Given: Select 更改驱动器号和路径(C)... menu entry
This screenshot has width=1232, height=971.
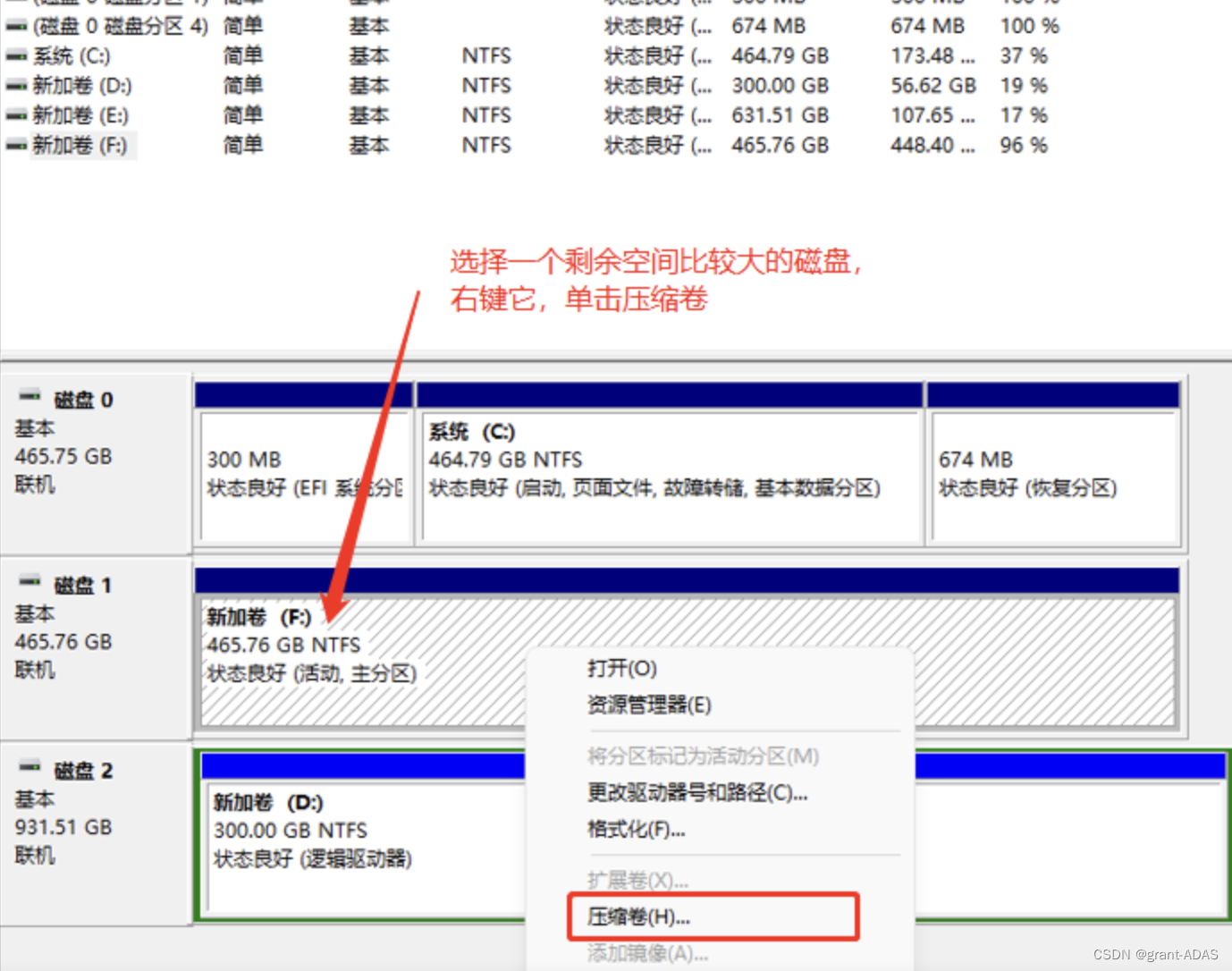Looking at the screenshot, I should 697,793.
